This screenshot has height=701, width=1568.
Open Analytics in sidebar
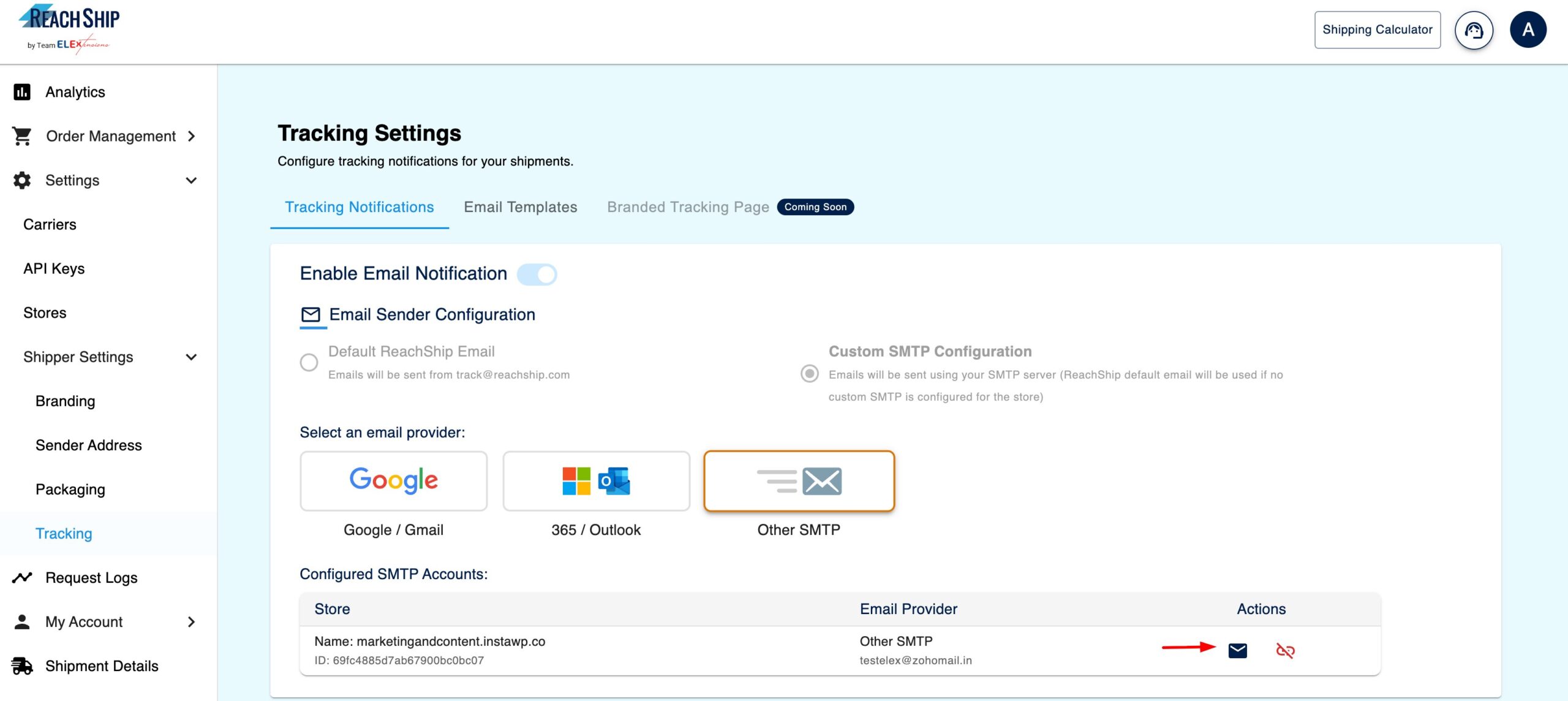(75, 92)
